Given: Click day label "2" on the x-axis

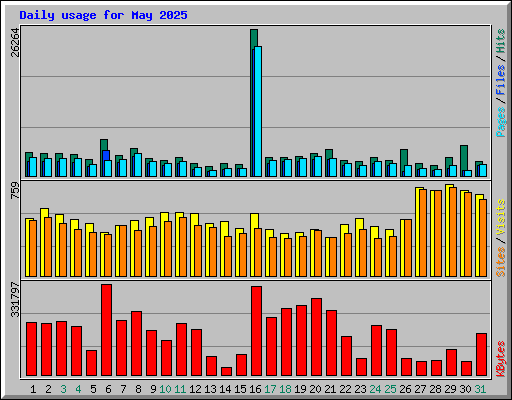Looking at the screenshot, I should click(x=48, y=389).
